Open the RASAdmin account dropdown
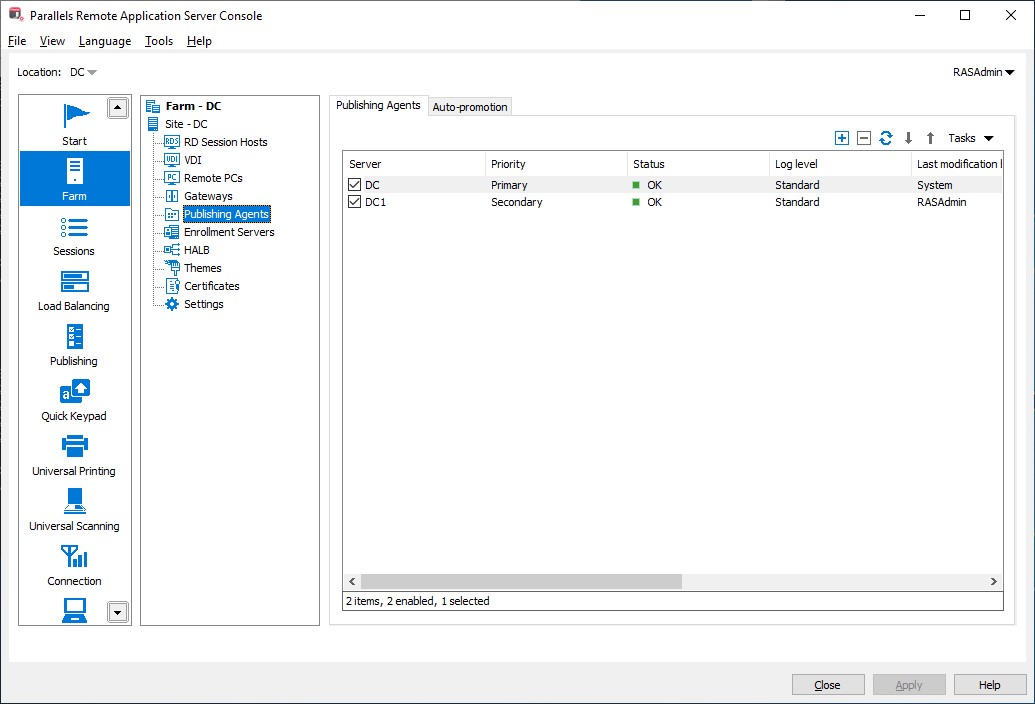This screenshot has height=704, width=1035. tap(984, 72)
